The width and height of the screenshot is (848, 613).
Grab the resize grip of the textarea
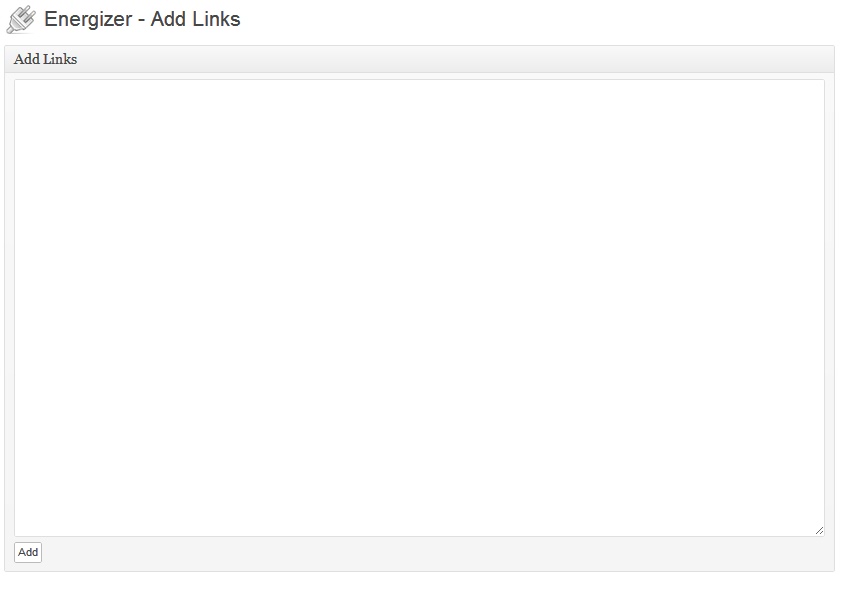pyautogui.click(x=819, y=530)
